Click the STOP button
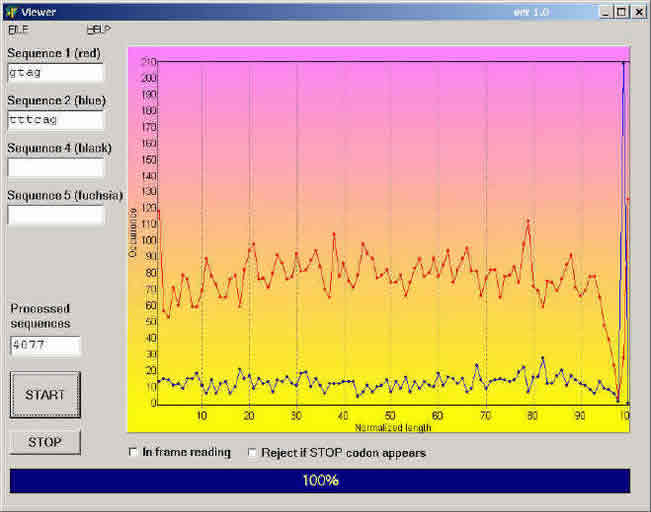 (x=45, y=442)
